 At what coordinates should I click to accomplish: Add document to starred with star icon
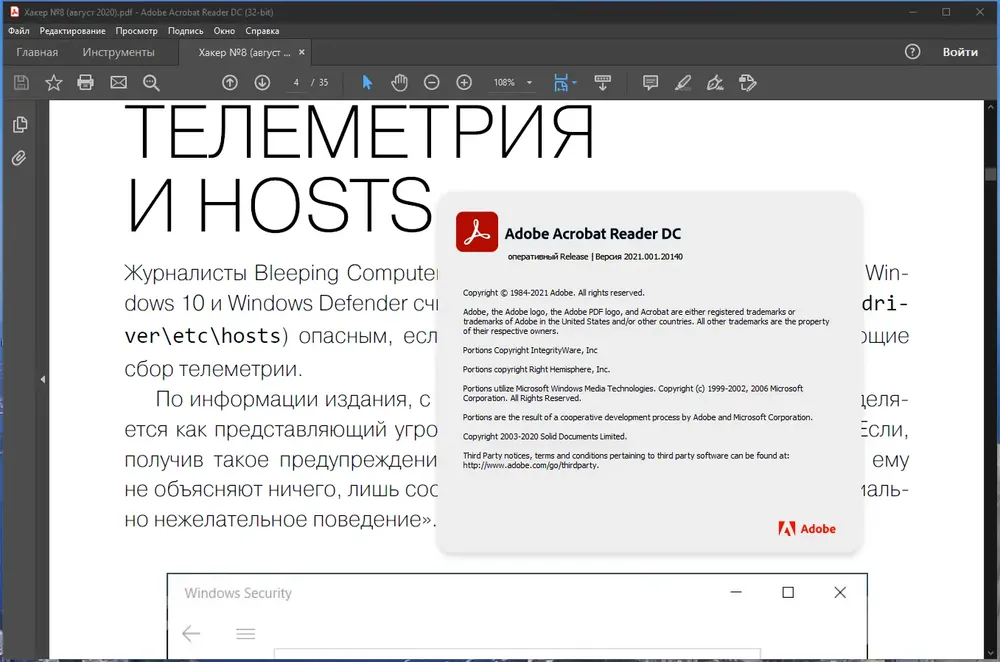click(x=54, y=82)
